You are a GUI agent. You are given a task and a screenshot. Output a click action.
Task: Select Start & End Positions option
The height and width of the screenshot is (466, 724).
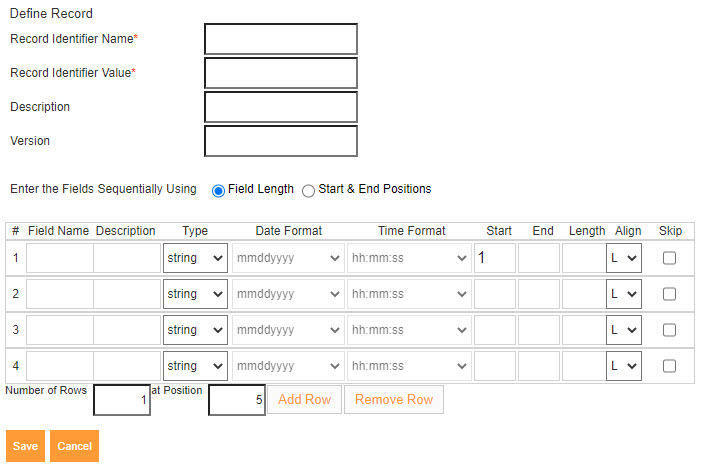(x=308, y=190)
